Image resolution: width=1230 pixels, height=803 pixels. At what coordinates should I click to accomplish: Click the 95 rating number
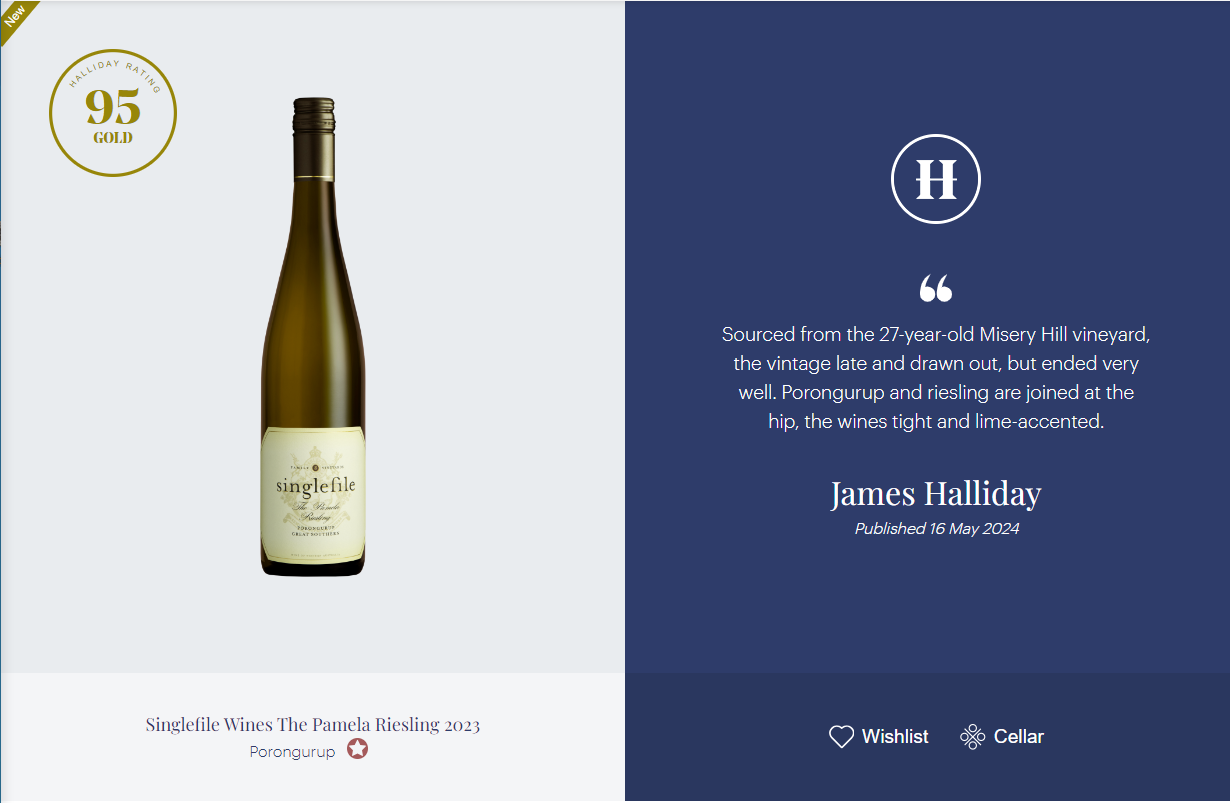point(113,106)
